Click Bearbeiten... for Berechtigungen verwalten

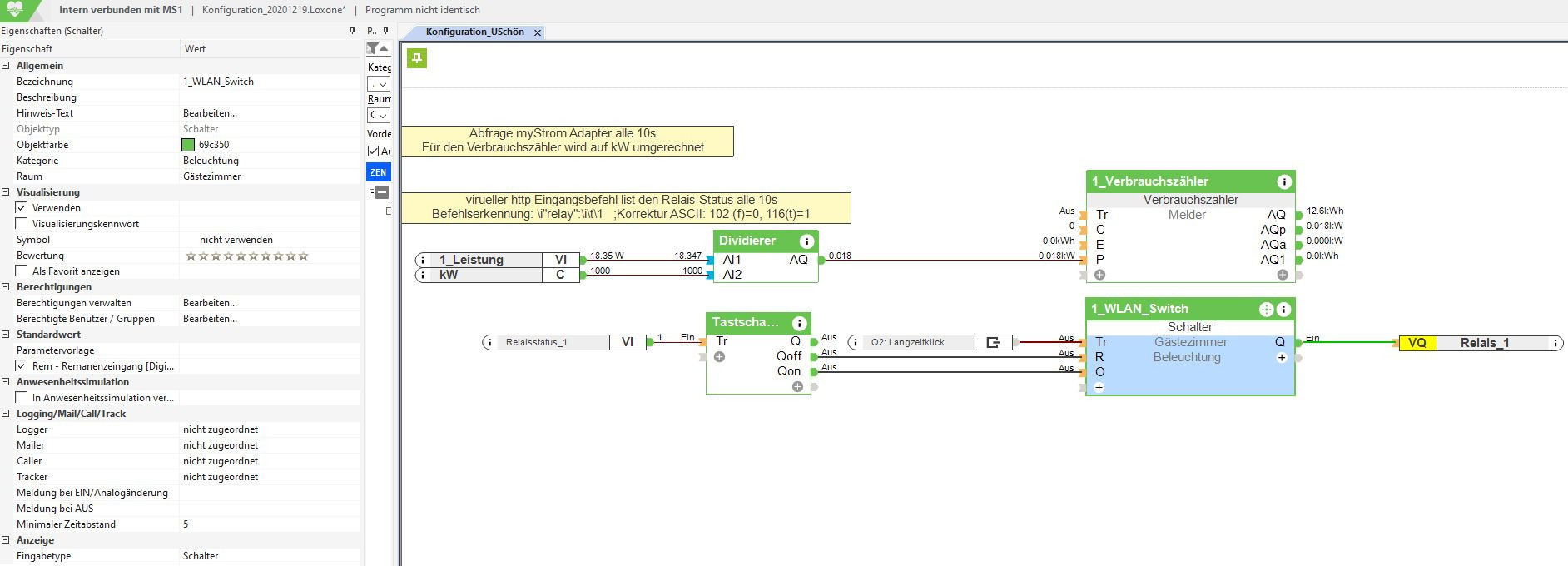(210, 303)
